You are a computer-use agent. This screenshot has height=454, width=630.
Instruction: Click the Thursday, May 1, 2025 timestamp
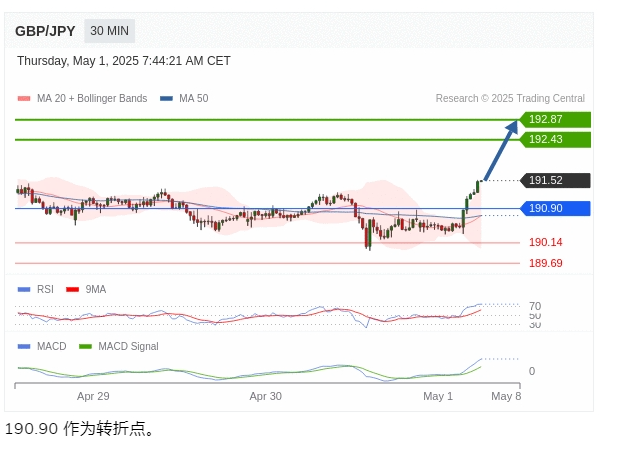click(124, 61)
